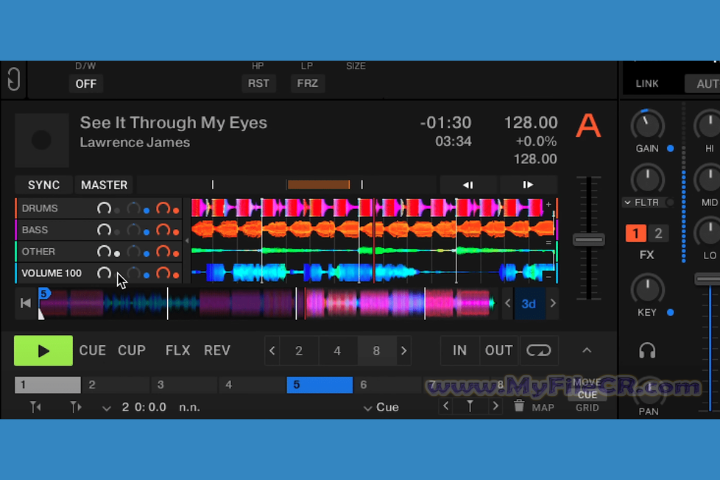Click the KEY knob

[647, 289]
